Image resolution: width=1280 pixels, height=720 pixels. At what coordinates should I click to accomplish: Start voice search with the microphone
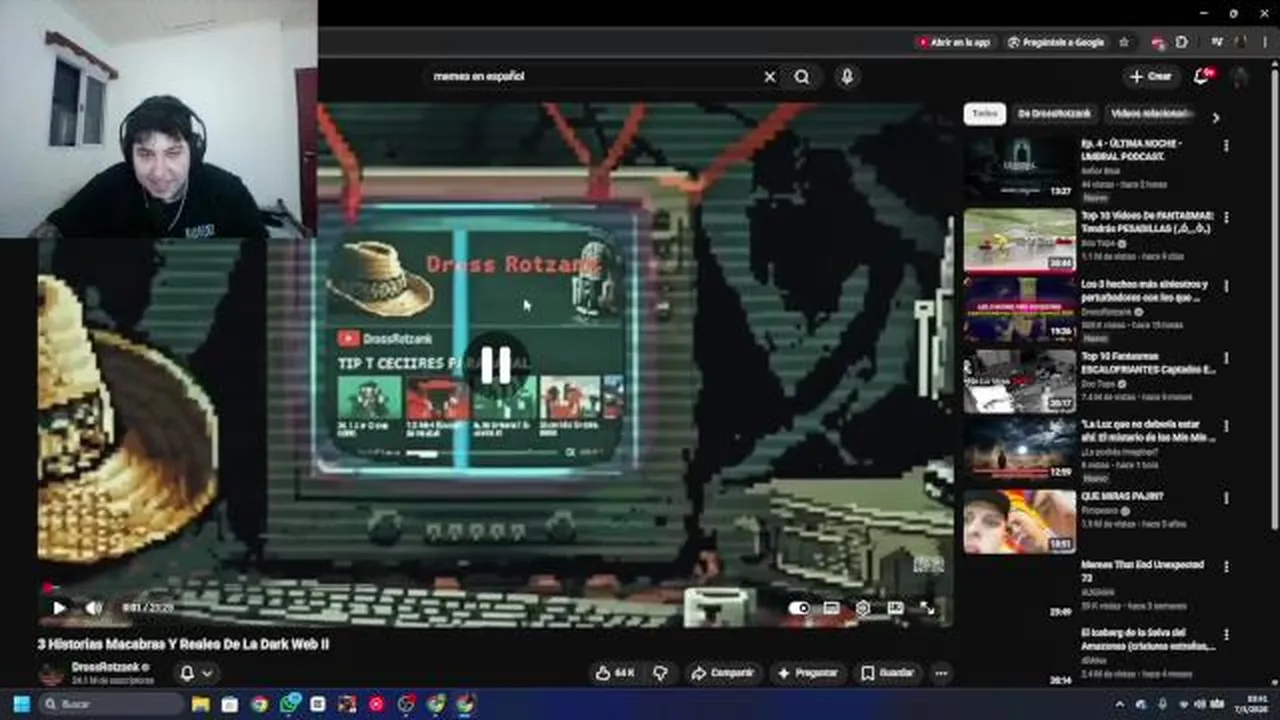(x=847, y=76)
